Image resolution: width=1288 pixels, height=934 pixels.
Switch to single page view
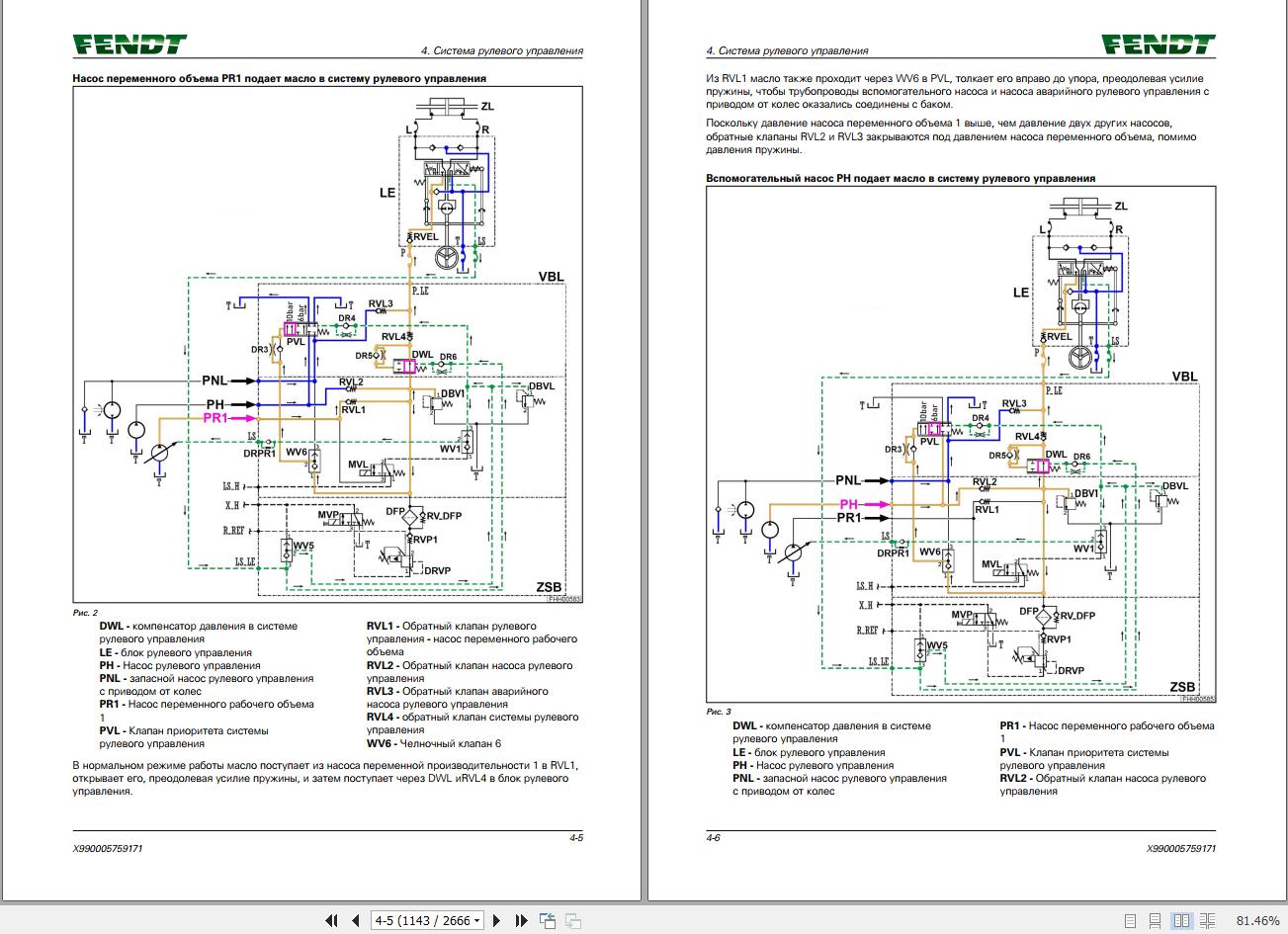(x=1130, y=921)
